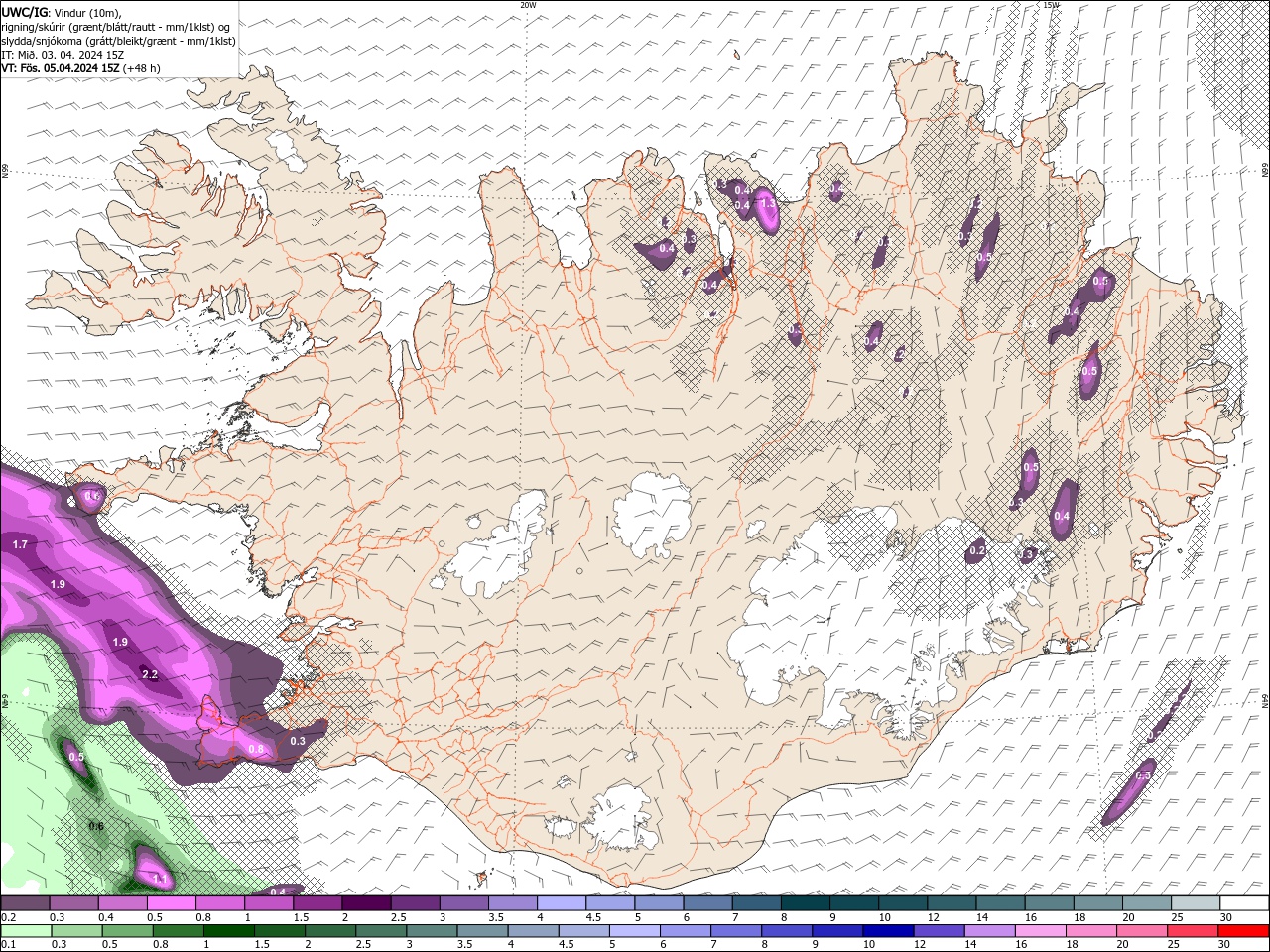Image resolution: width=1270 pixels, height=952 pixels.
Task: Click the '0.2' label in the upper legend
Action: (8, 917)
